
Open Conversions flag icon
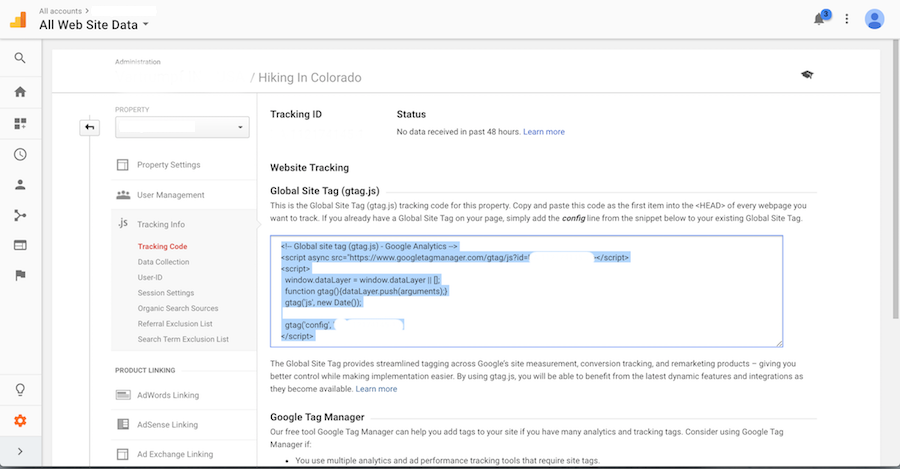click(x=20, y=276)
